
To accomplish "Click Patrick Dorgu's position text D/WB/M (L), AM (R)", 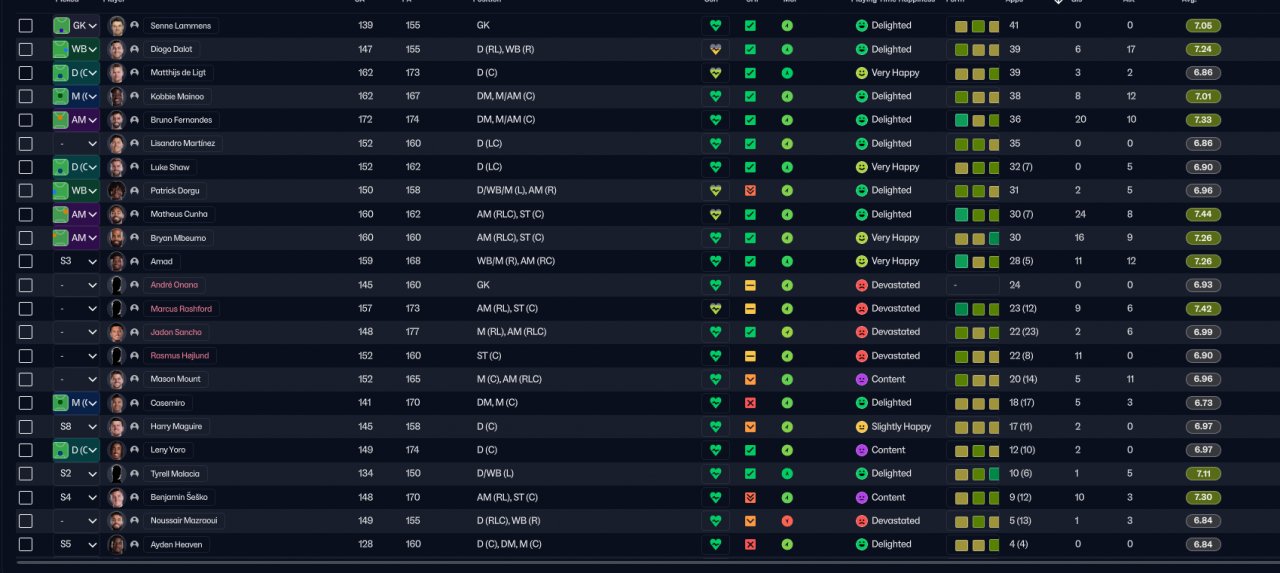I will point(517,190).
